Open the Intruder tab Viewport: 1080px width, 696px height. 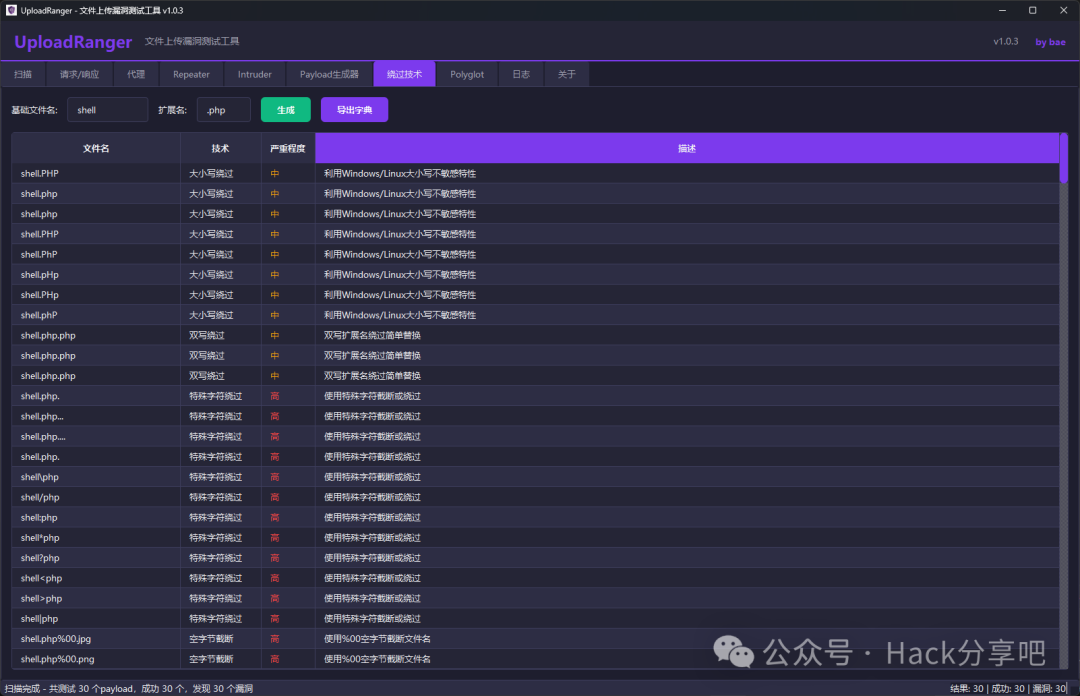(x=255, y=74)
